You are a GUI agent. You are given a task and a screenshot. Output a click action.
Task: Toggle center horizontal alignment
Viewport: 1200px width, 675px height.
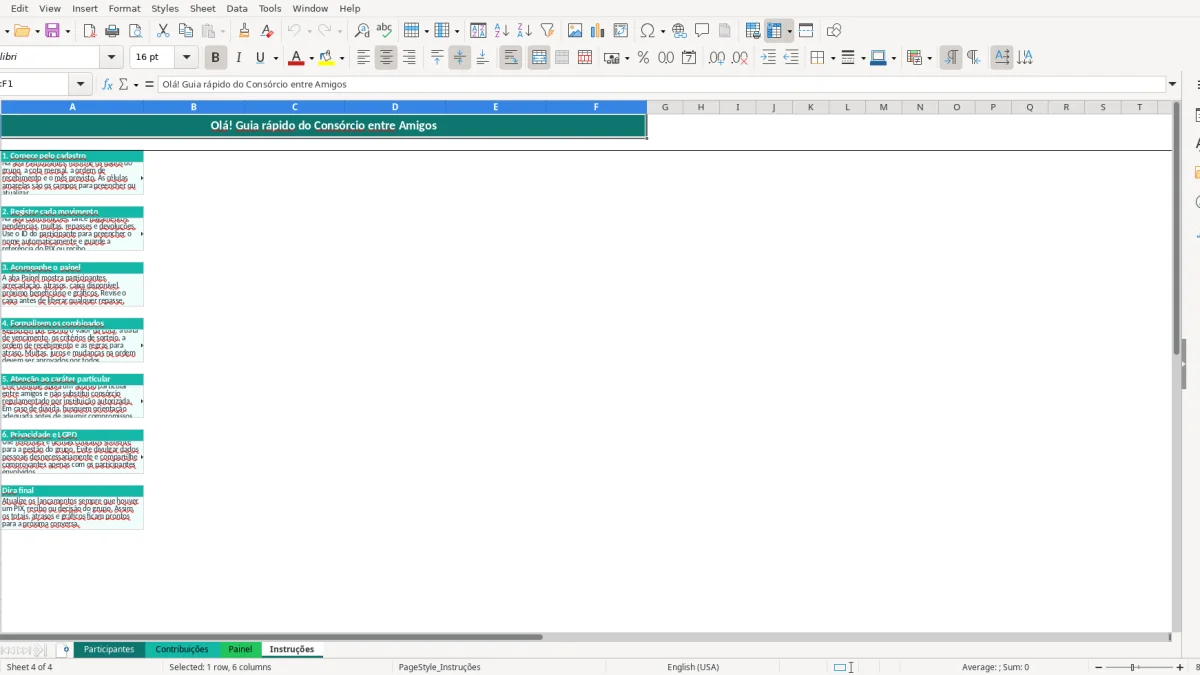[x=386, y=58]
